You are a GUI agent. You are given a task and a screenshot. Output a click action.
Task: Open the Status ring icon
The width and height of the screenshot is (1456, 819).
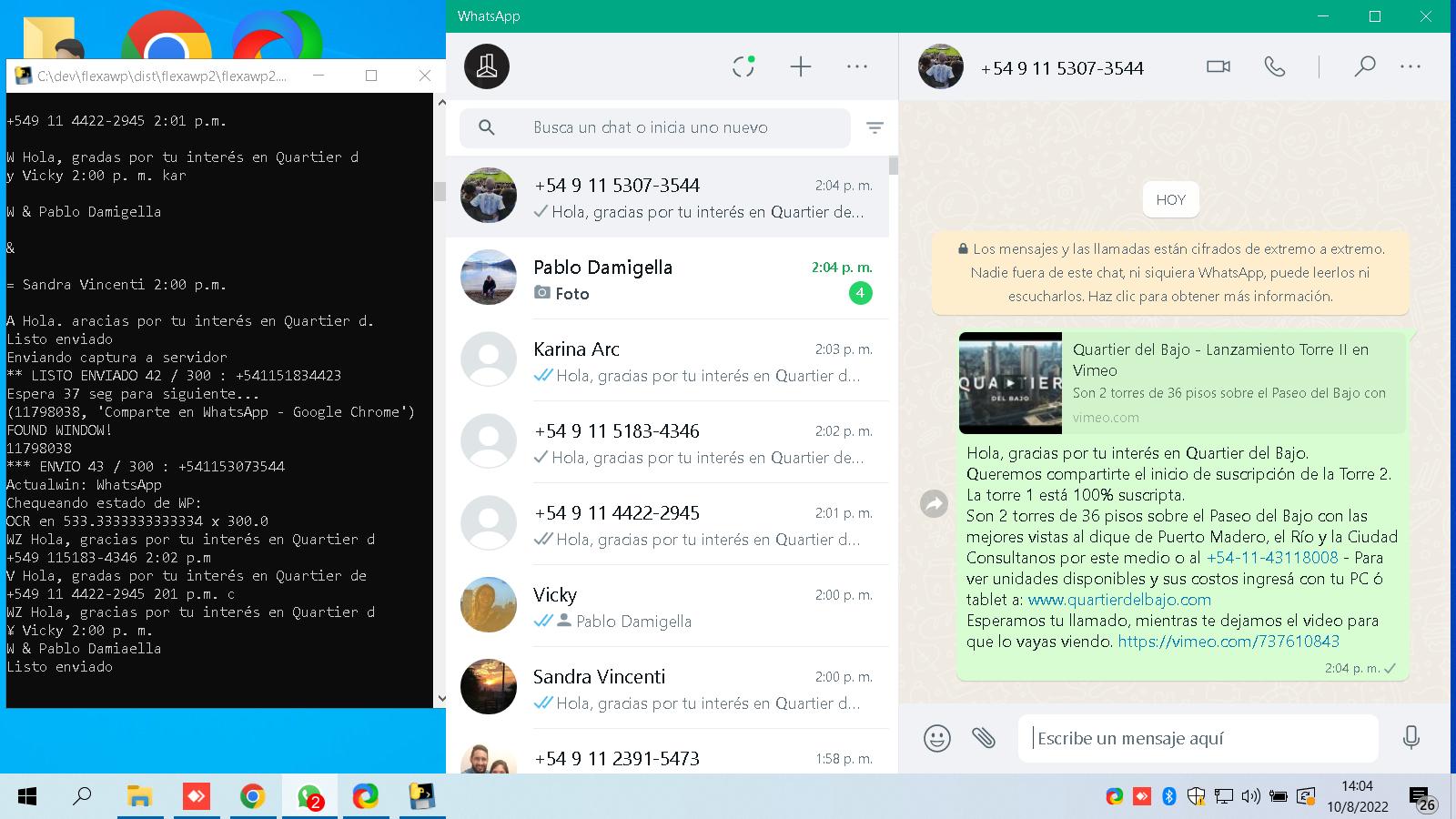click(x=743, y=66)
